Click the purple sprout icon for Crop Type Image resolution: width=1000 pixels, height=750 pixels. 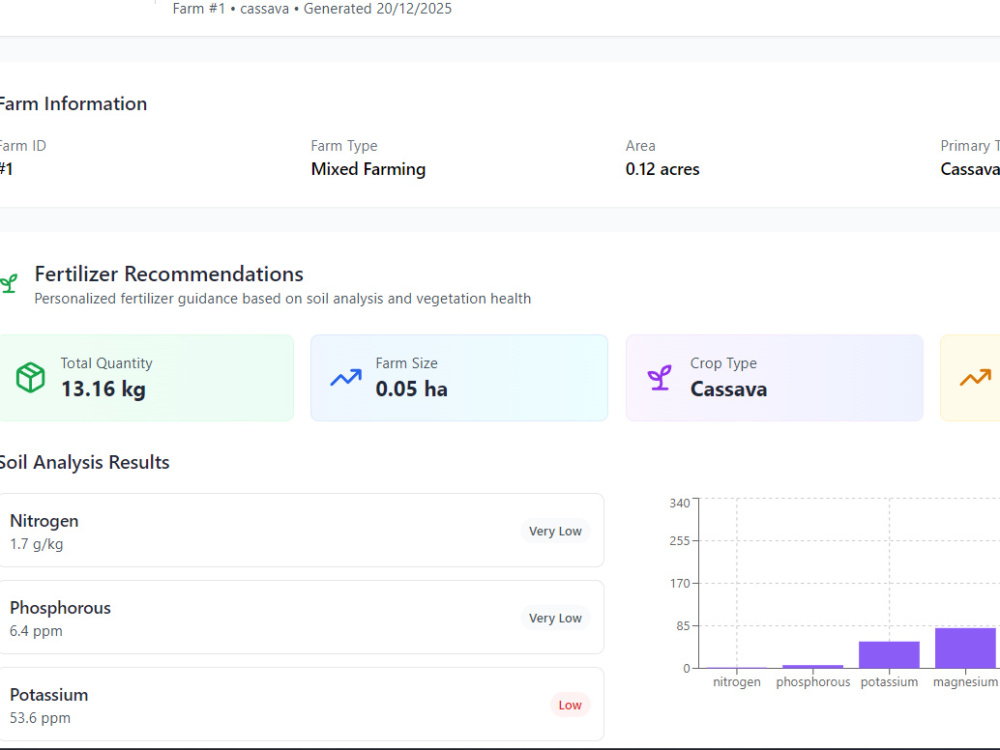click(659, 378)
